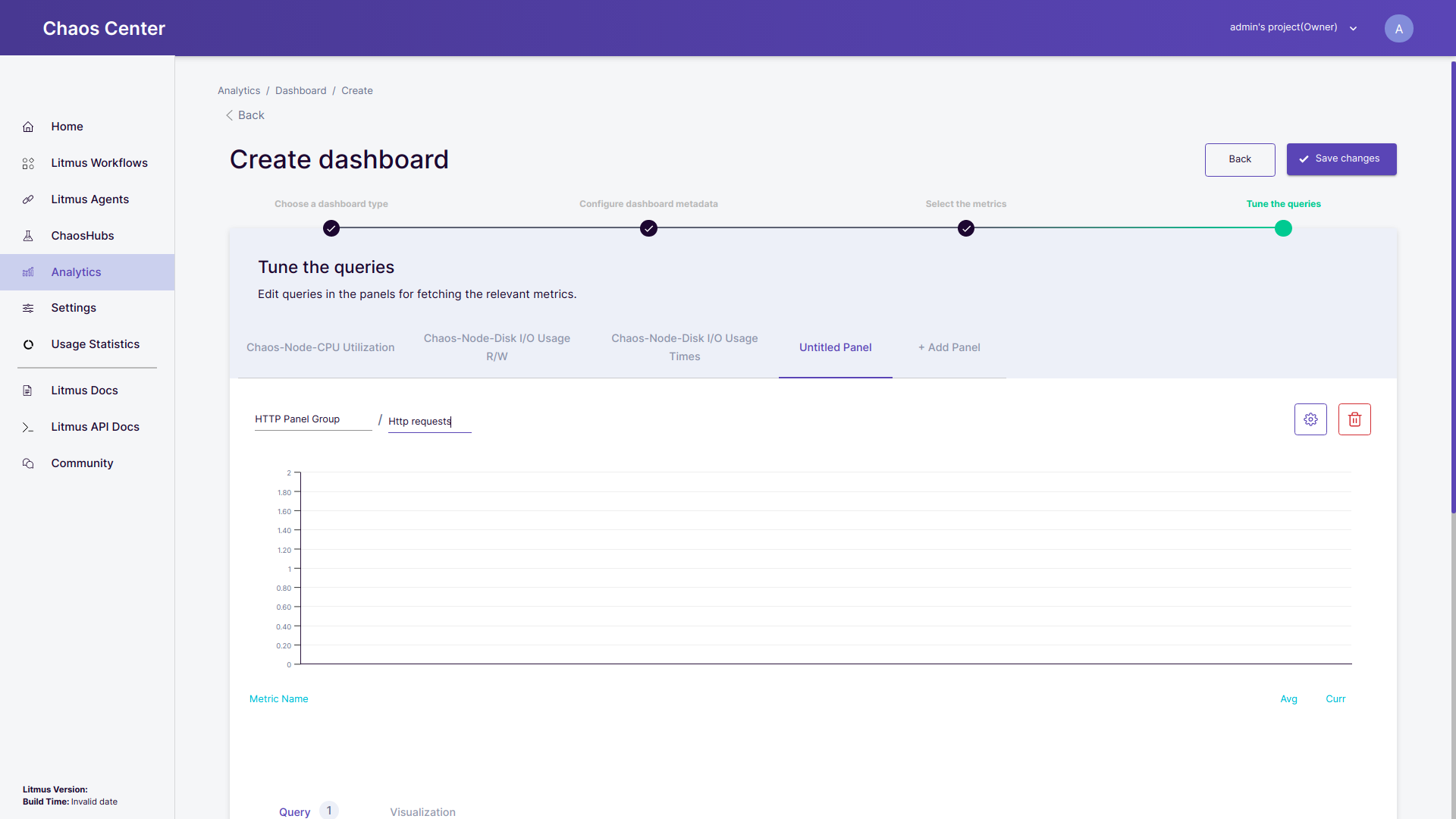Click the HTTP Panel Group name field
Viewport: 1456px width, 819px height.
tap(312, 419)
